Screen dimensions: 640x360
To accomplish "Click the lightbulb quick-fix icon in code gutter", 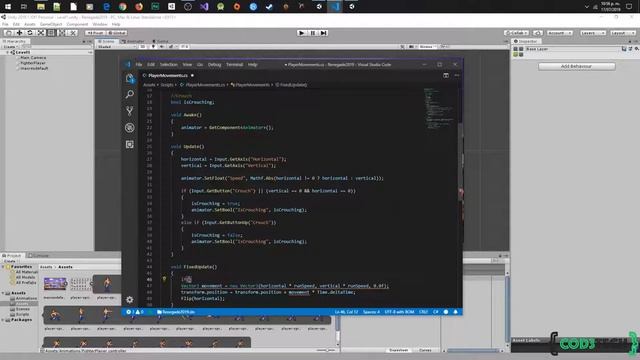I will (x=164, y=279).
